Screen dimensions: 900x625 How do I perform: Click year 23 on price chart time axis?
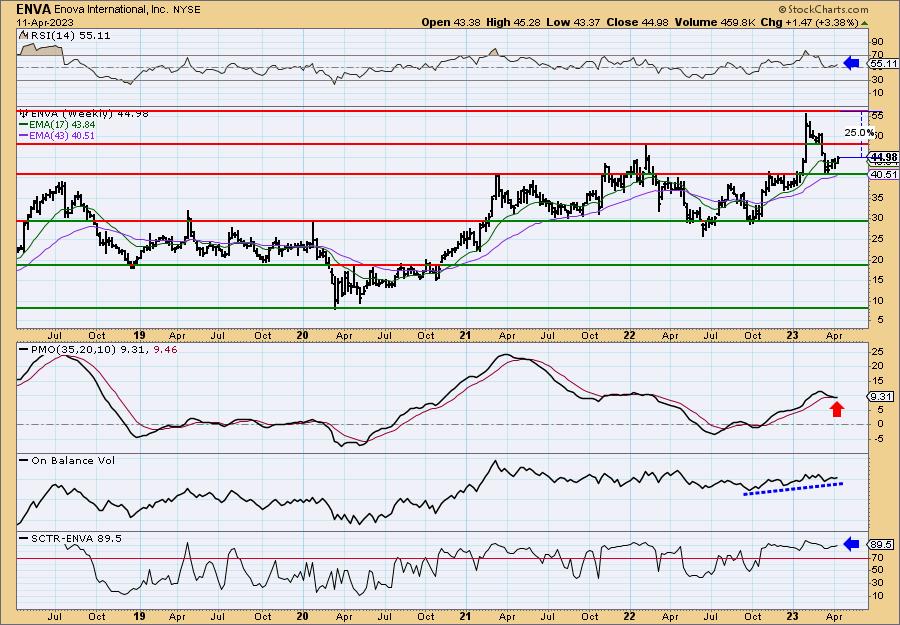point(792,335)
